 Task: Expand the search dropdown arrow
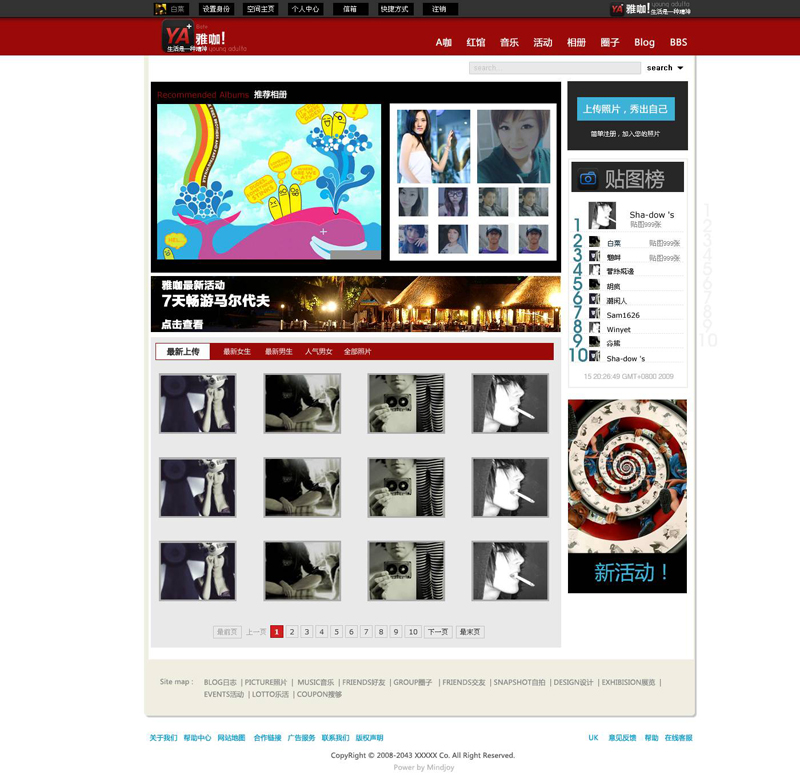(x=681, y=68)
